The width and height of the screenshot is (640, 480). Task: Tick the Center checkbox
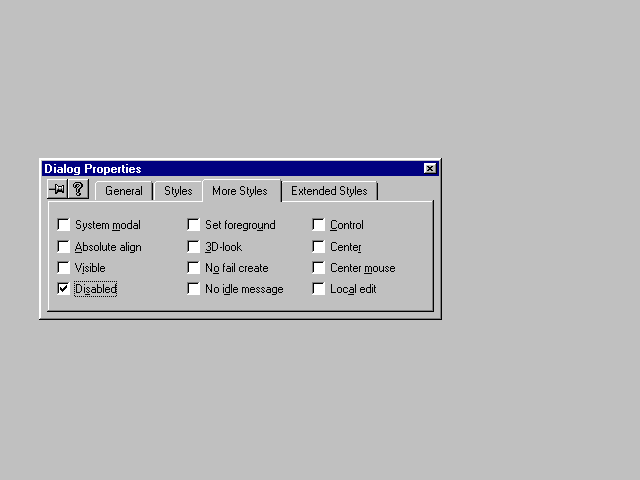(x=319, y=247)
